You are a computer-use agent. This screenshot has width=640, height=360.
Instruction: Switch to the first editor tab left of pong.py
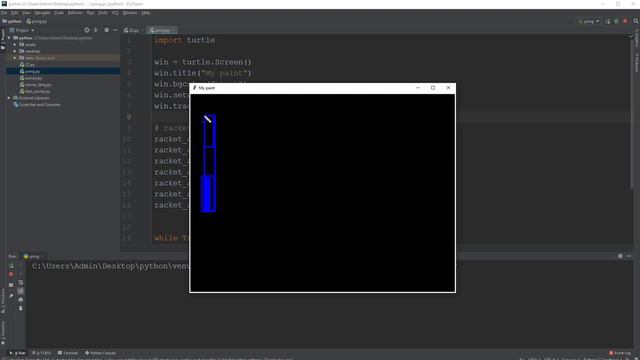[132, 30]
